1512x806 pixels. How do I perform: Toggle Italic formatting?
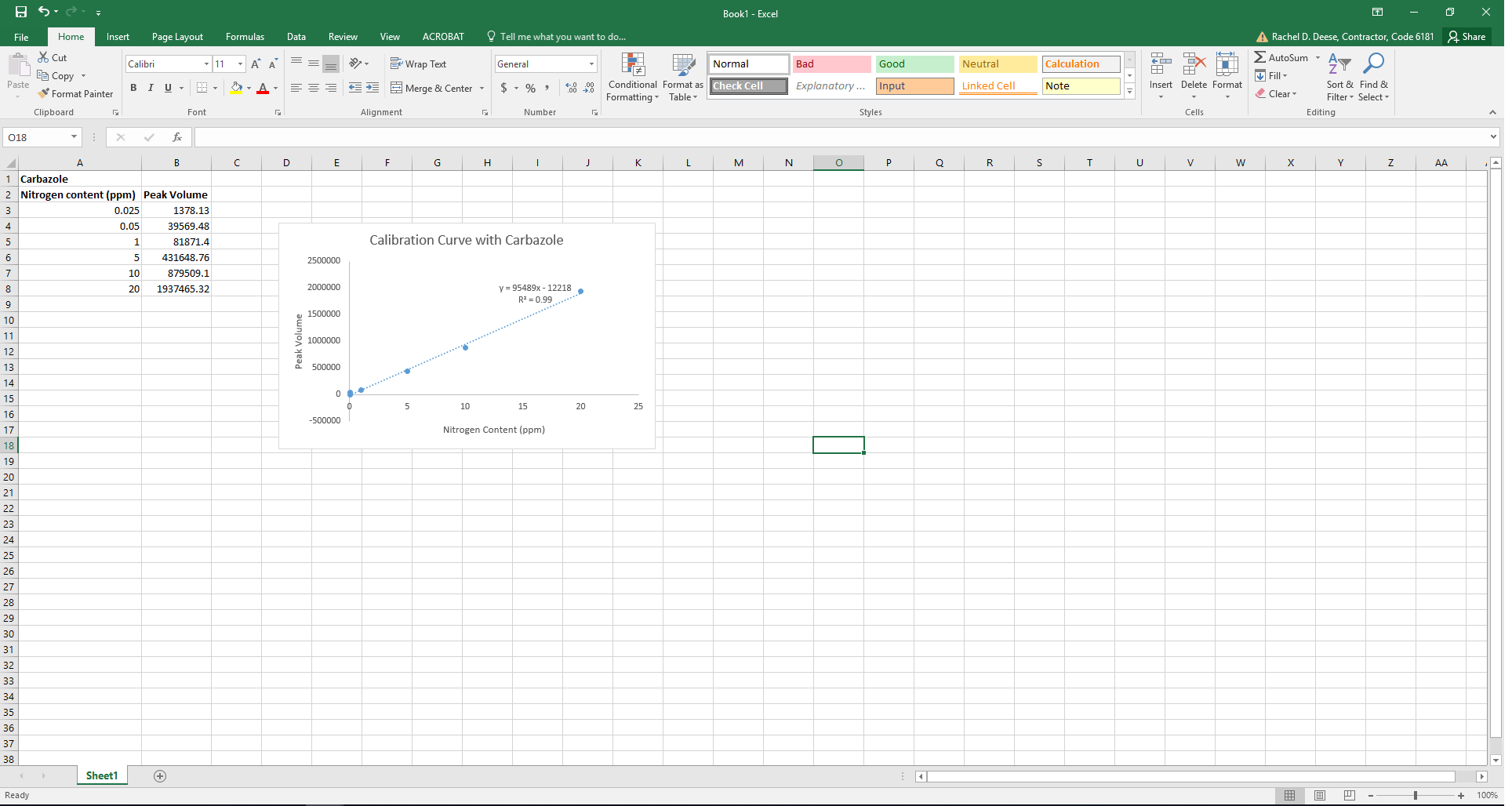pyautogui.click(x=151, y=88)
